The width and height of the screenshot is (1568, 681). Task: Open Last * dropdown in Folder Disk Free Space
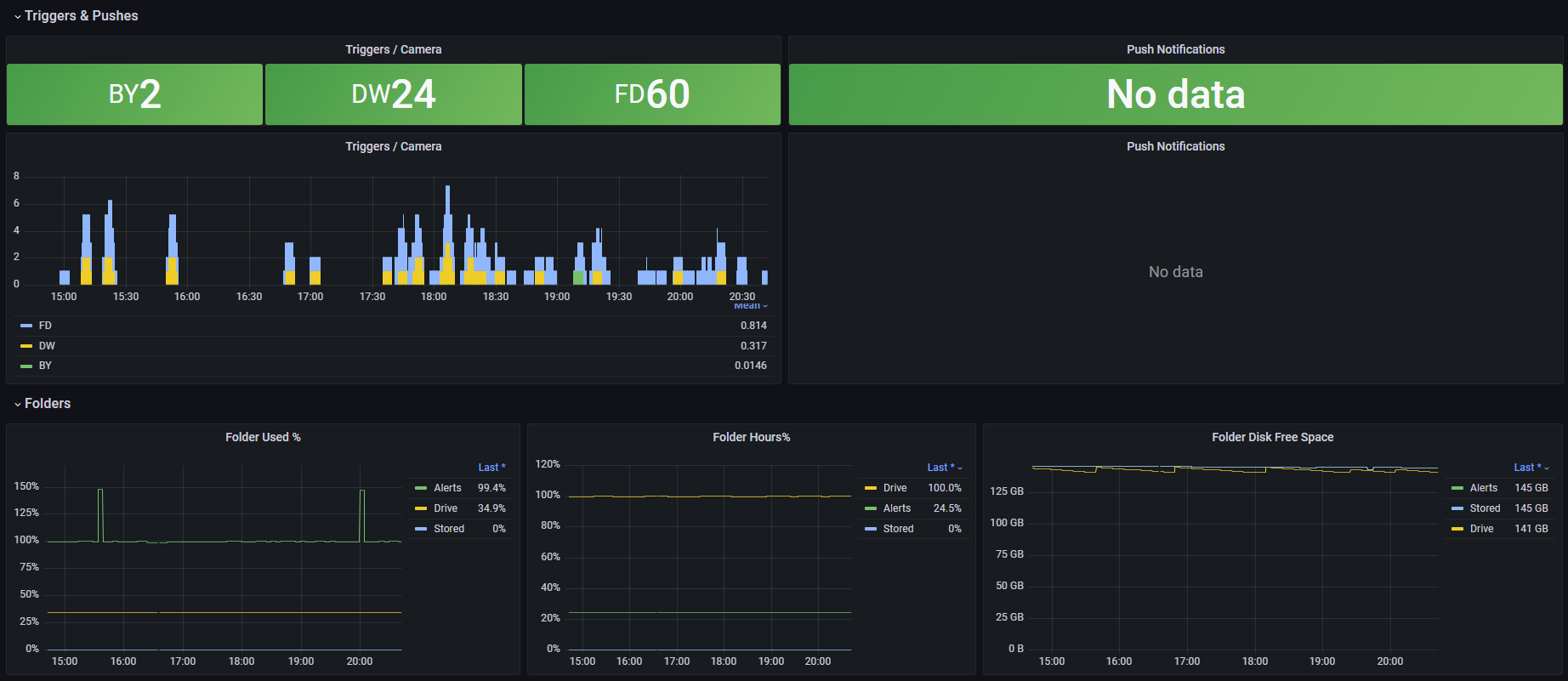point(1531,468)
